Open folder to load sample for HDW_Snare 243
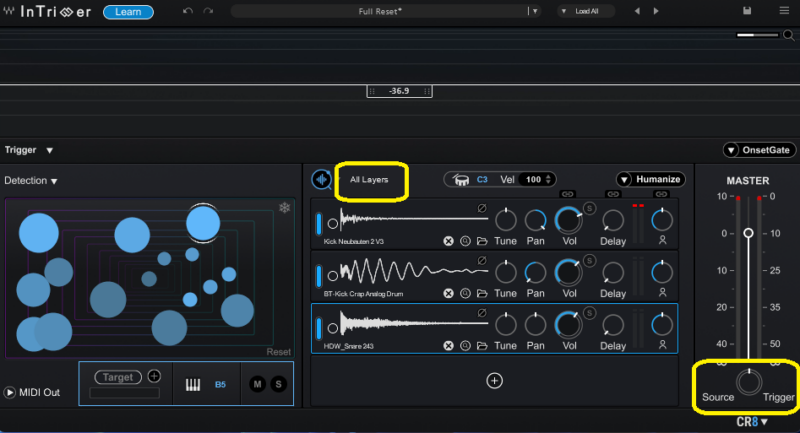800x433 pixels. (482, 345)
